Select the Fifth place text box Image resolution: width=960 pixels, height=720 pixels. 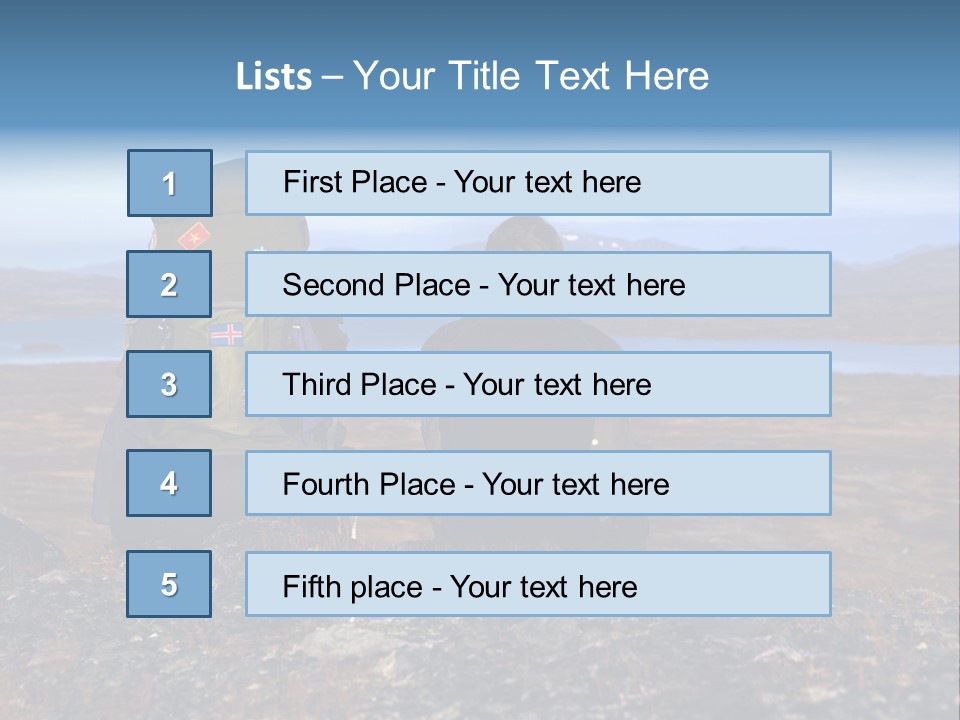pyautogui.click(x=538, y=584)
